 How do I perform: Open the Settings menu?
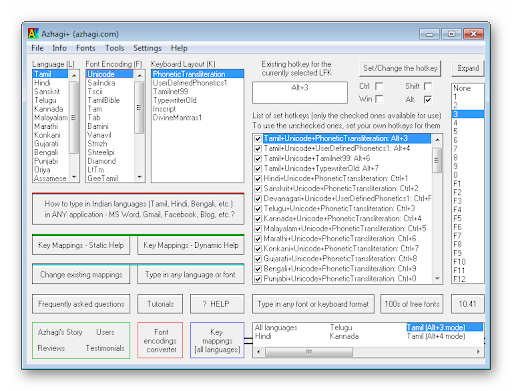pyautogui.click(x=147, y=48)
